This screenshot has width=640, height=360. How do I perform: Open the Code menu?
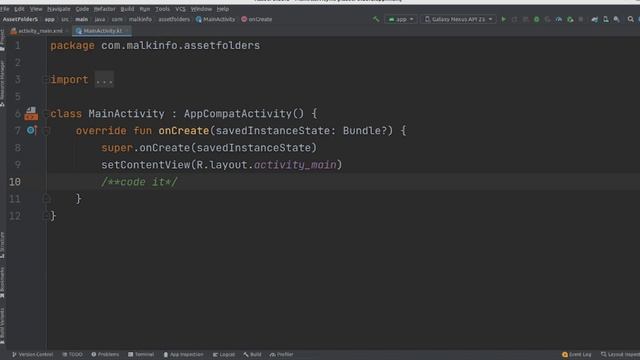(82, 9)
